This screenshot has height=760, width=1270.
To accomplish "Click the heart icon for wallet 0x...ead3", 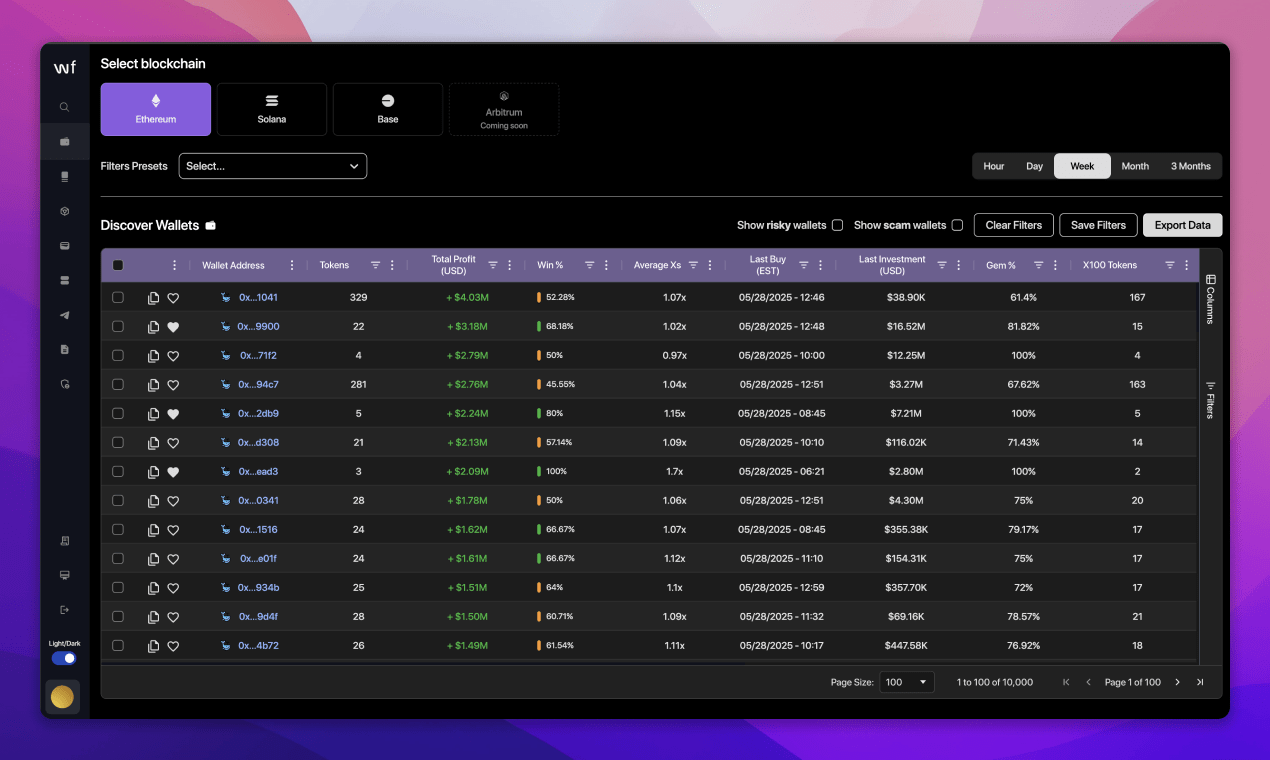I will click(x=173, y=472).
